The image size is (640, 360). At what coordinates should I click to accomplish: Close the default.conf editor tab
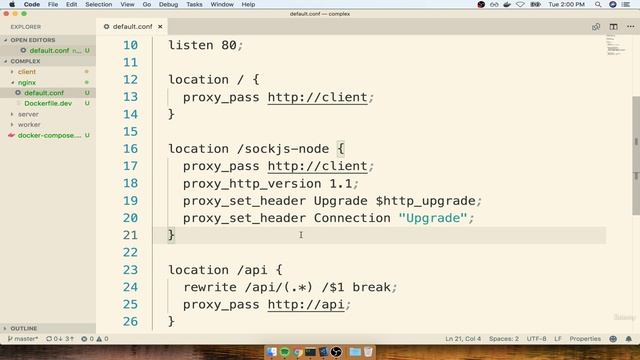click(160, 27)
